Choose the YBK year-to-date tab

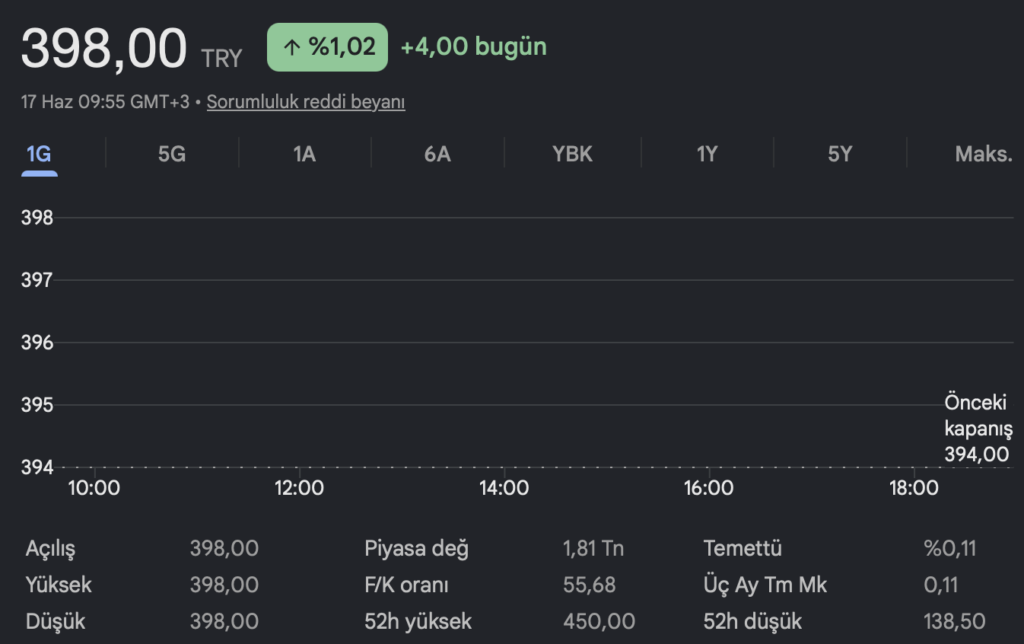[572, 154]
